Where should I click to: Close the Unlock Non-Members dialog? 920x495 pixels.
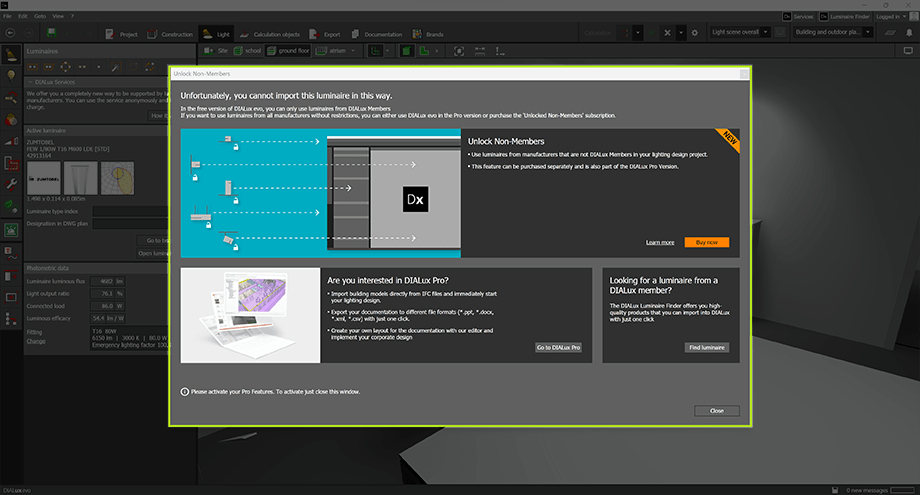pyautogui.click(x=716, y=411)
